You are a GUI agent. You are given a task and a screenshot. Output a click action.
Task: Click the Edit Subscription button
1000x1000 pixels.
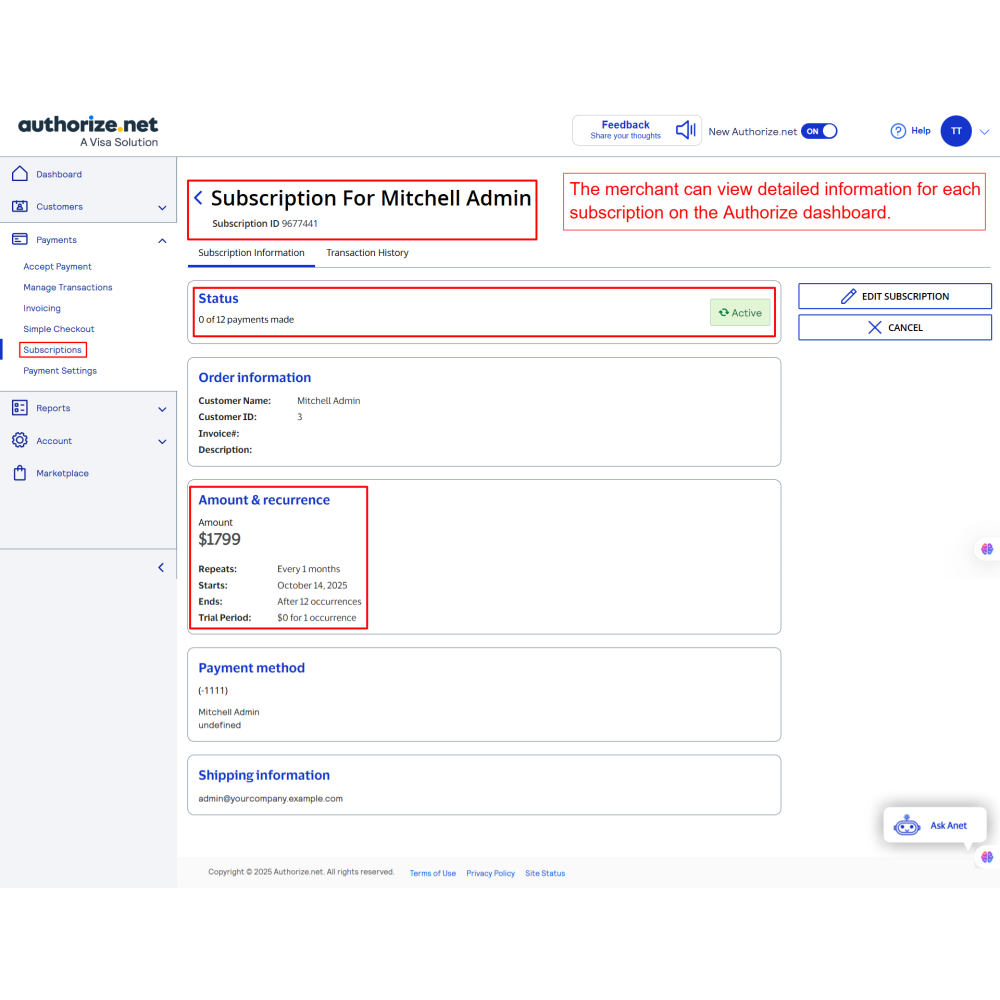894,296
